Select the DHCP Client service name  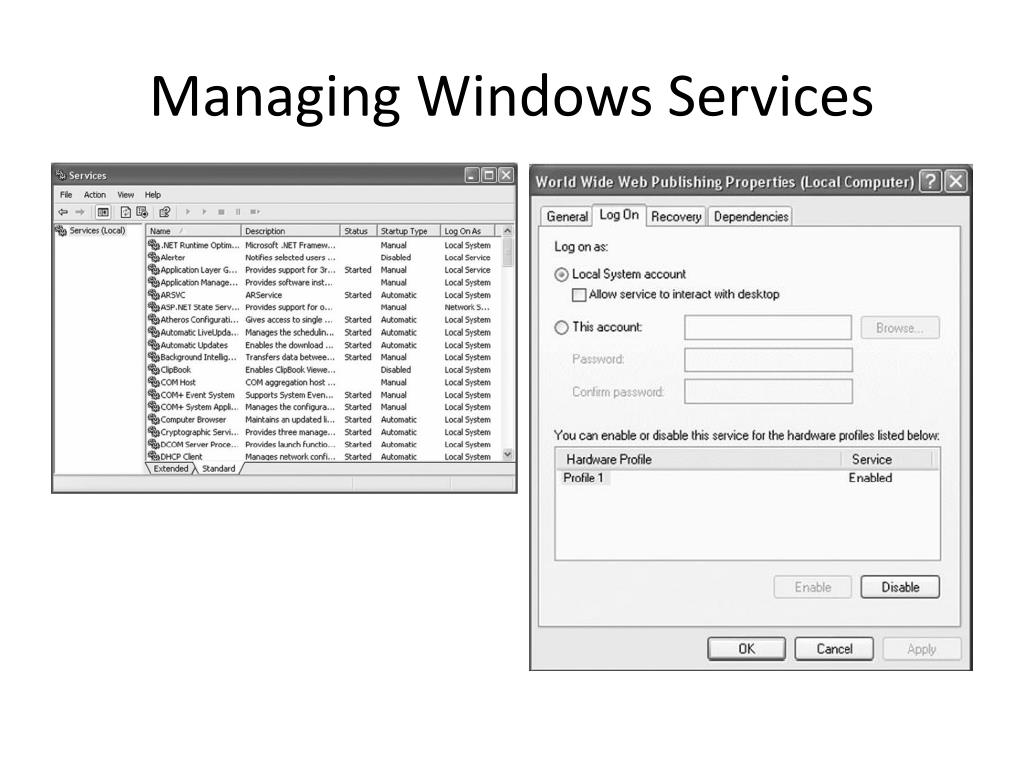point(182,456)
